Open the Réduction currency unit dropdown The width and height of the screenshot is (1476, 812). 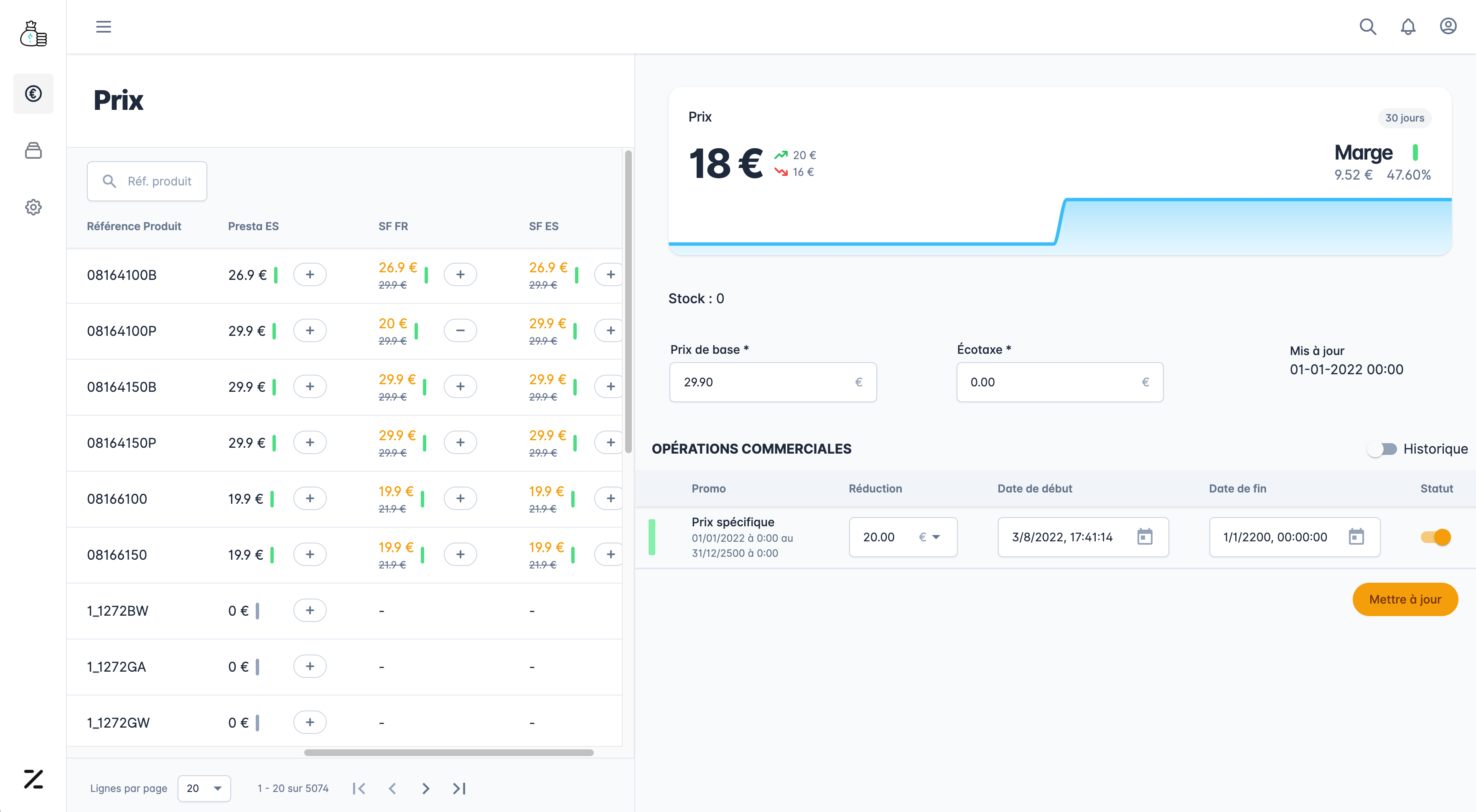tap(929, 537)
